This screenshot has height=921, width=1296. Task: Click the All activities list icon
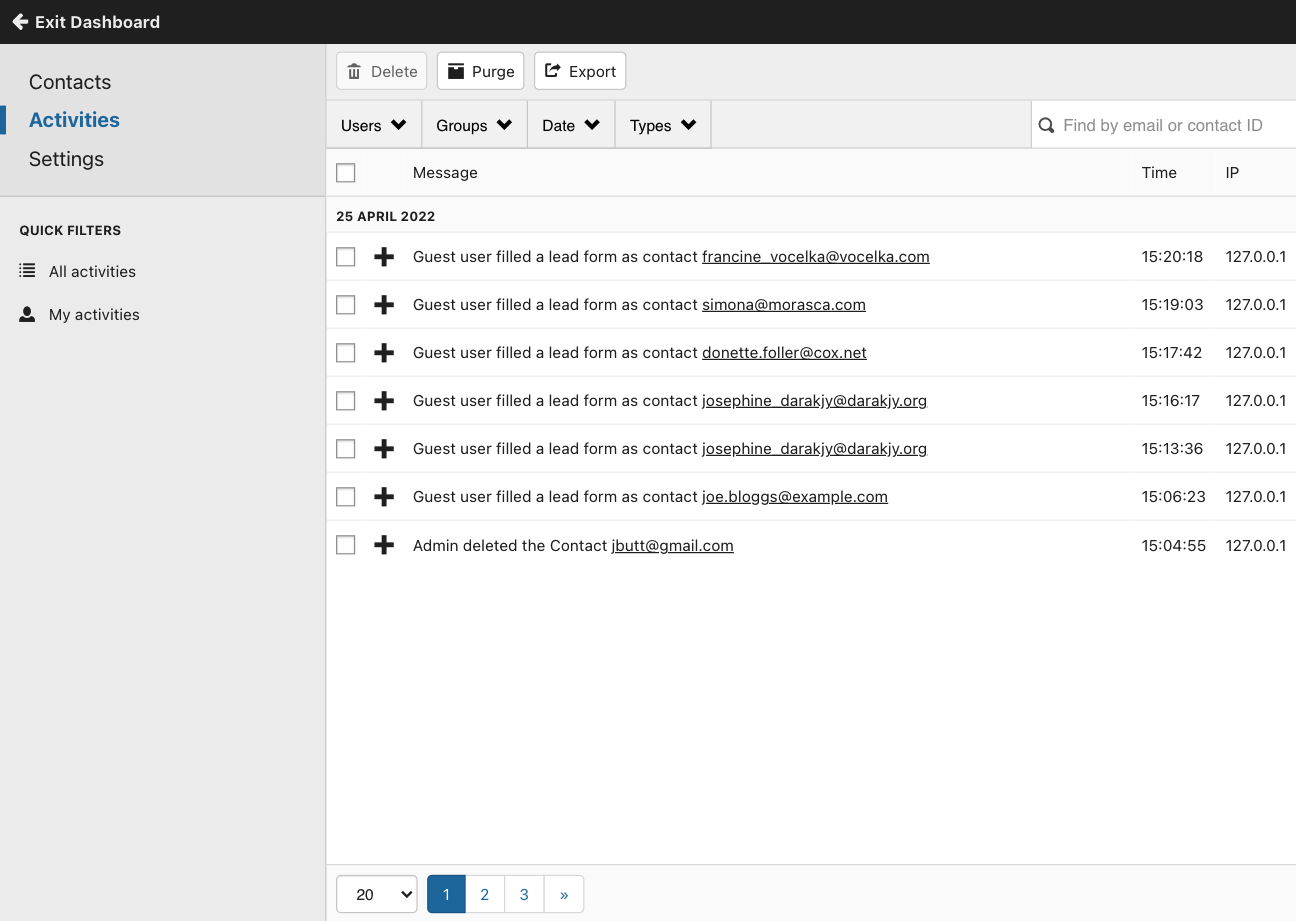tap(28, 271)
